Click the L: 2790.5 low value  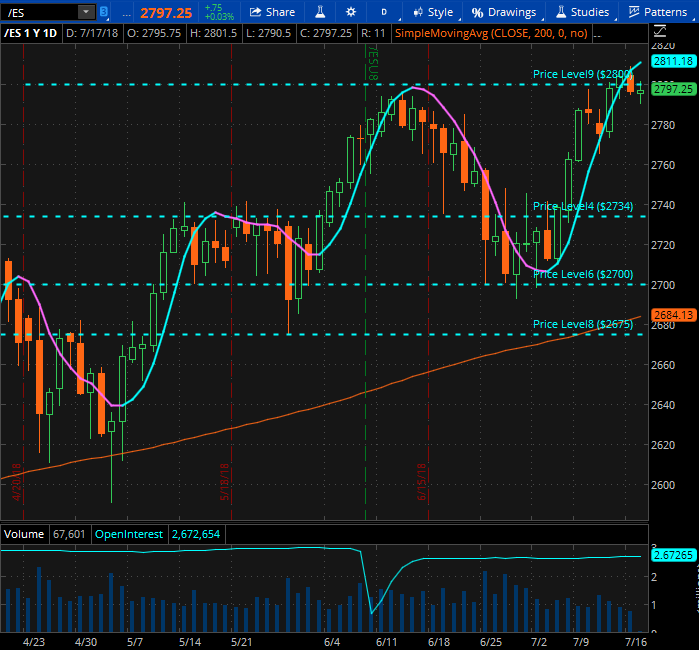[268, 33]
